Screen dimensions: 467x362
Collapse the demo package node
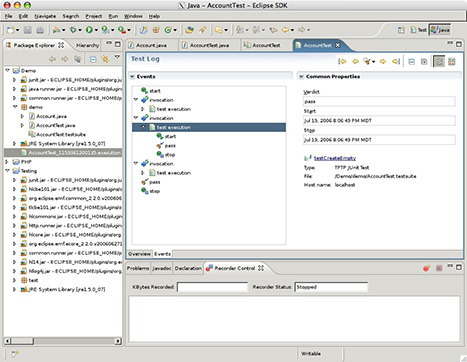pos(15,107)
